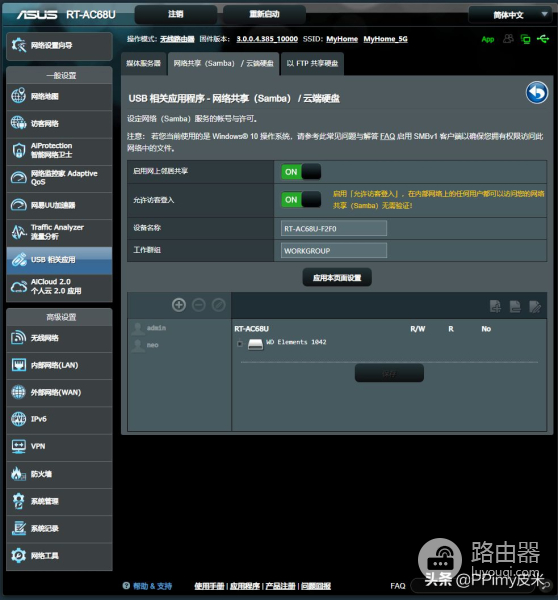Open IPv6 settings
Image resolution: width=558 pixels, height=600 pixels.
59,419
